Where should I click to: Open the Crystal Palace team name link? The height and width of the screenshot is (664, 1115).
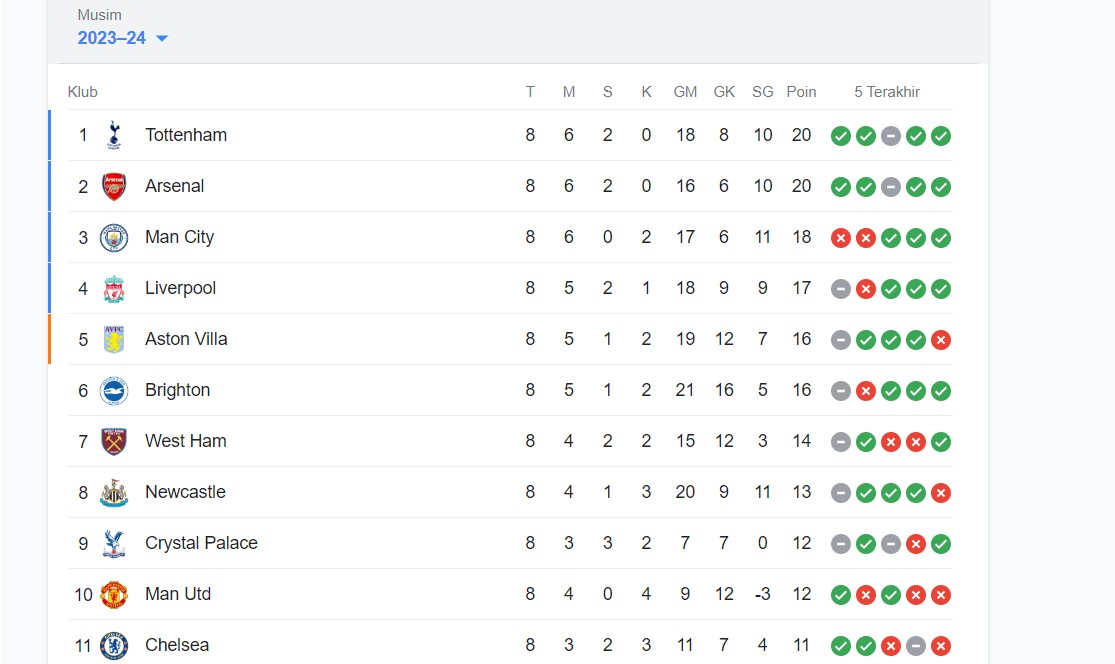click(201, 543)
